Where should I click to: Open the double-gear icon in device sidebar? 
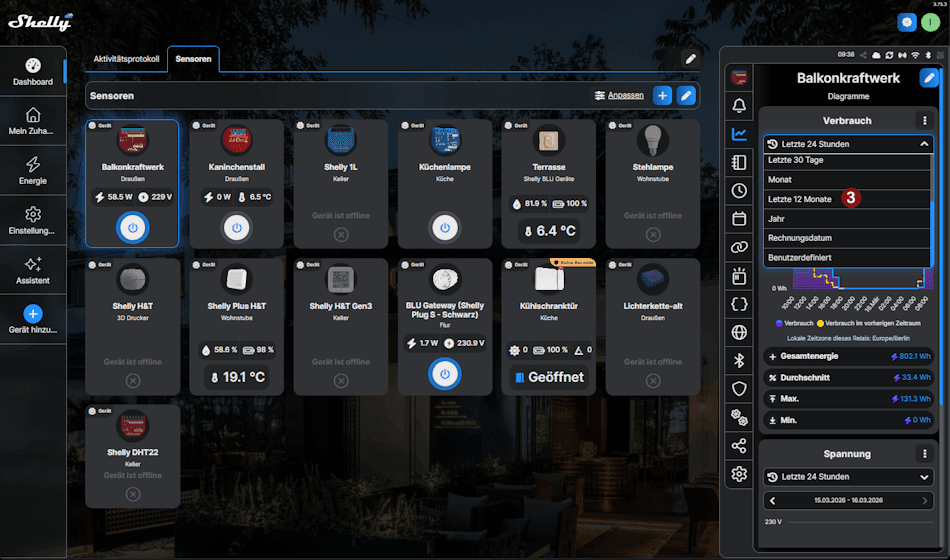tap(739, 417)
